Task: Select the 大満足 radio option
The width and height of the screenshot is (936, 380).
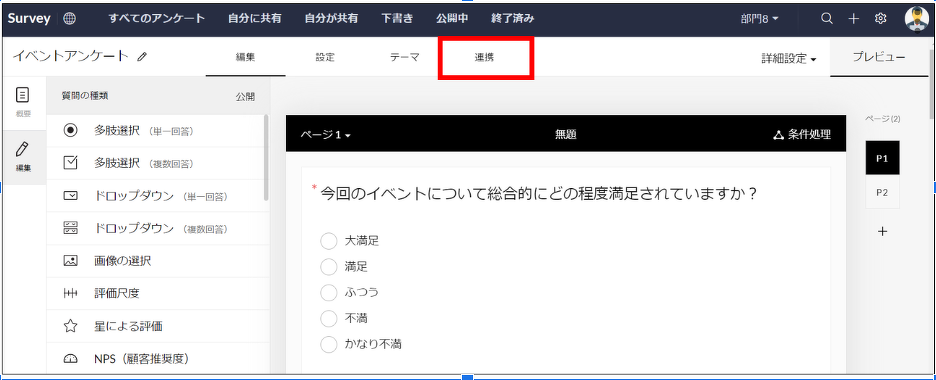Action: coord(329,241)
